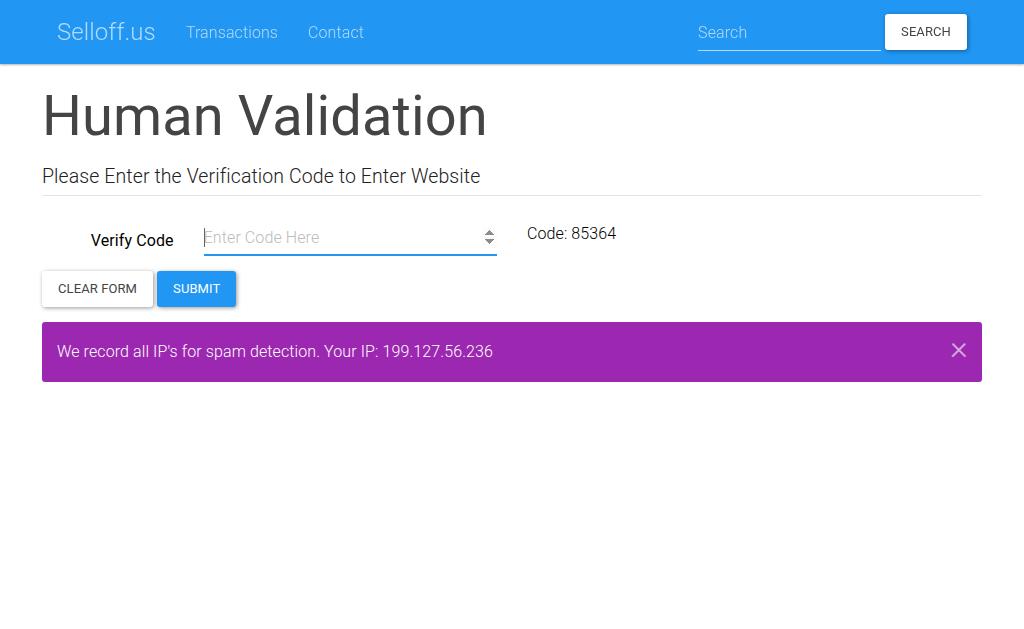Open the Selloff.us home logo link
The width and height of the screenshot is (1024, 629).
(106, 32)
